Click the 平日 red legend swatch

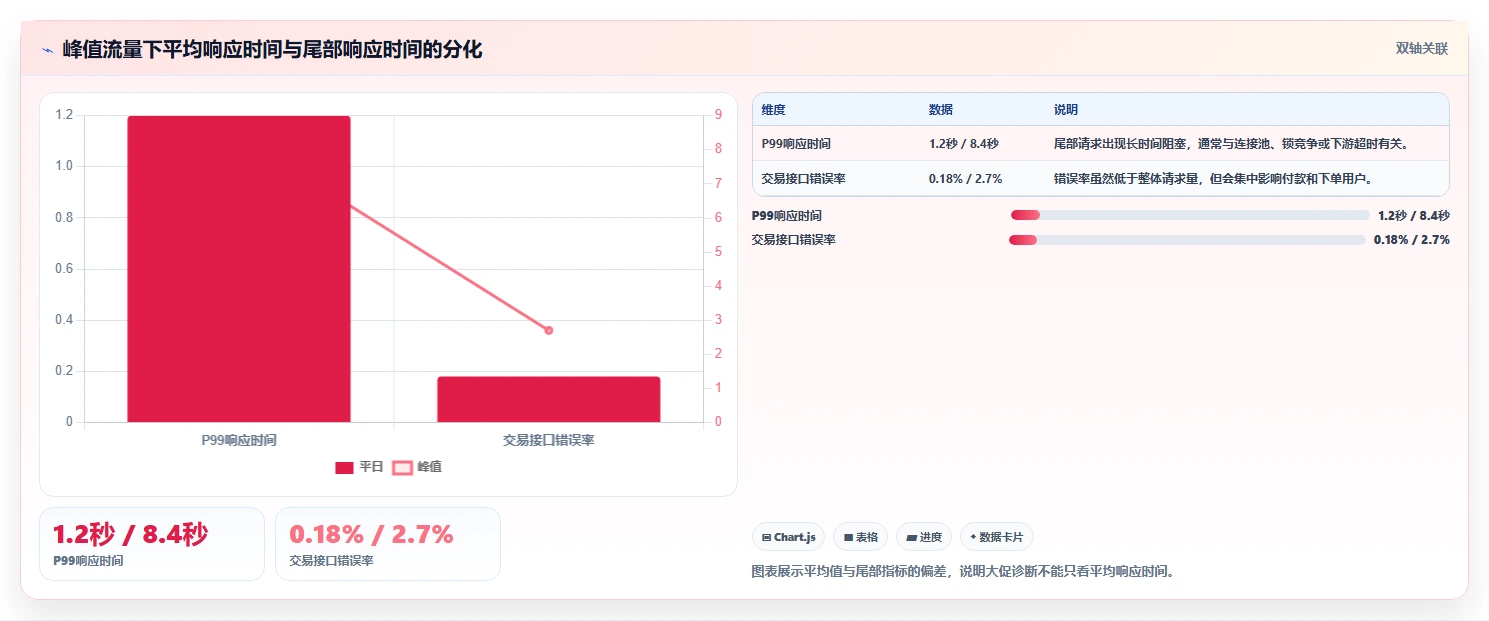(344, 467)
